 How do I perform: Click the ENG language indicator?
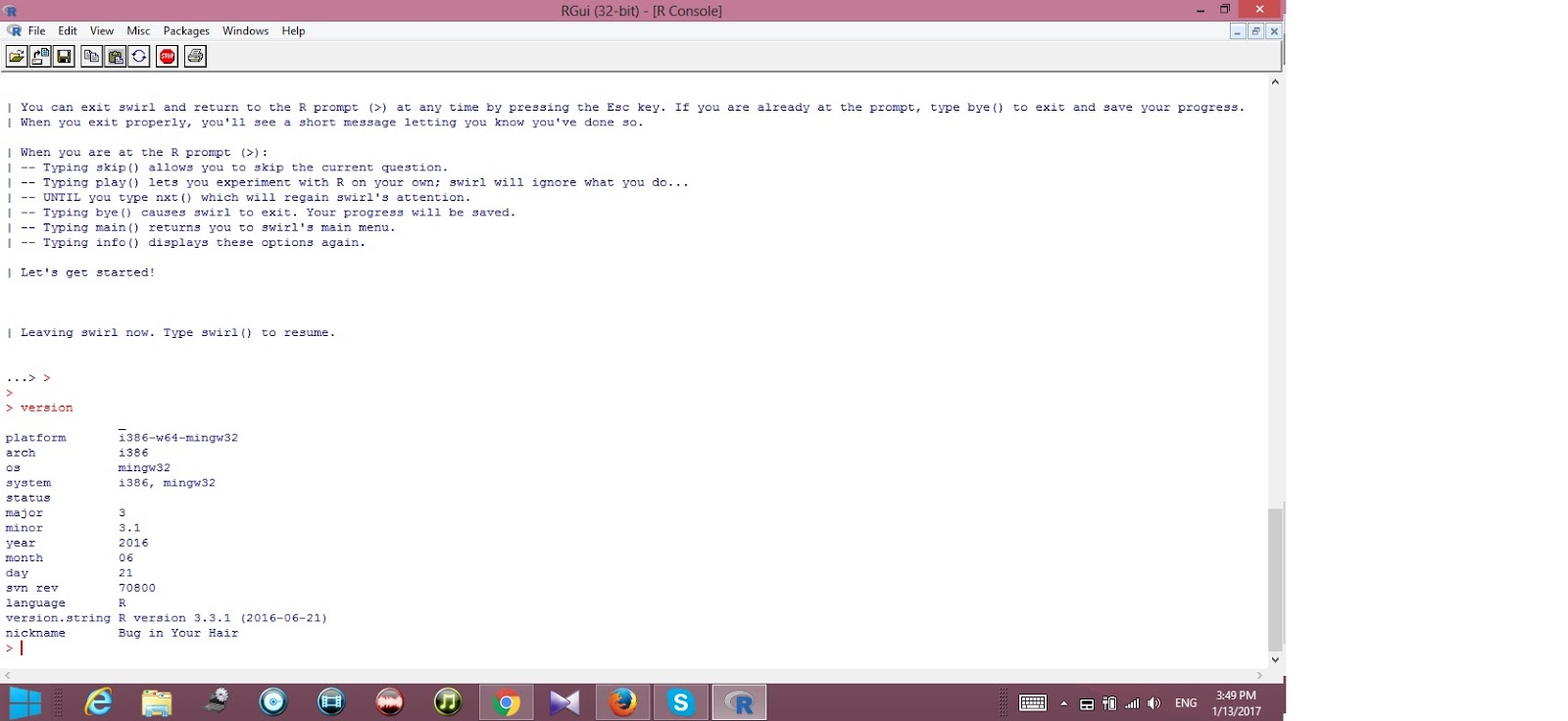point(1186,703)
